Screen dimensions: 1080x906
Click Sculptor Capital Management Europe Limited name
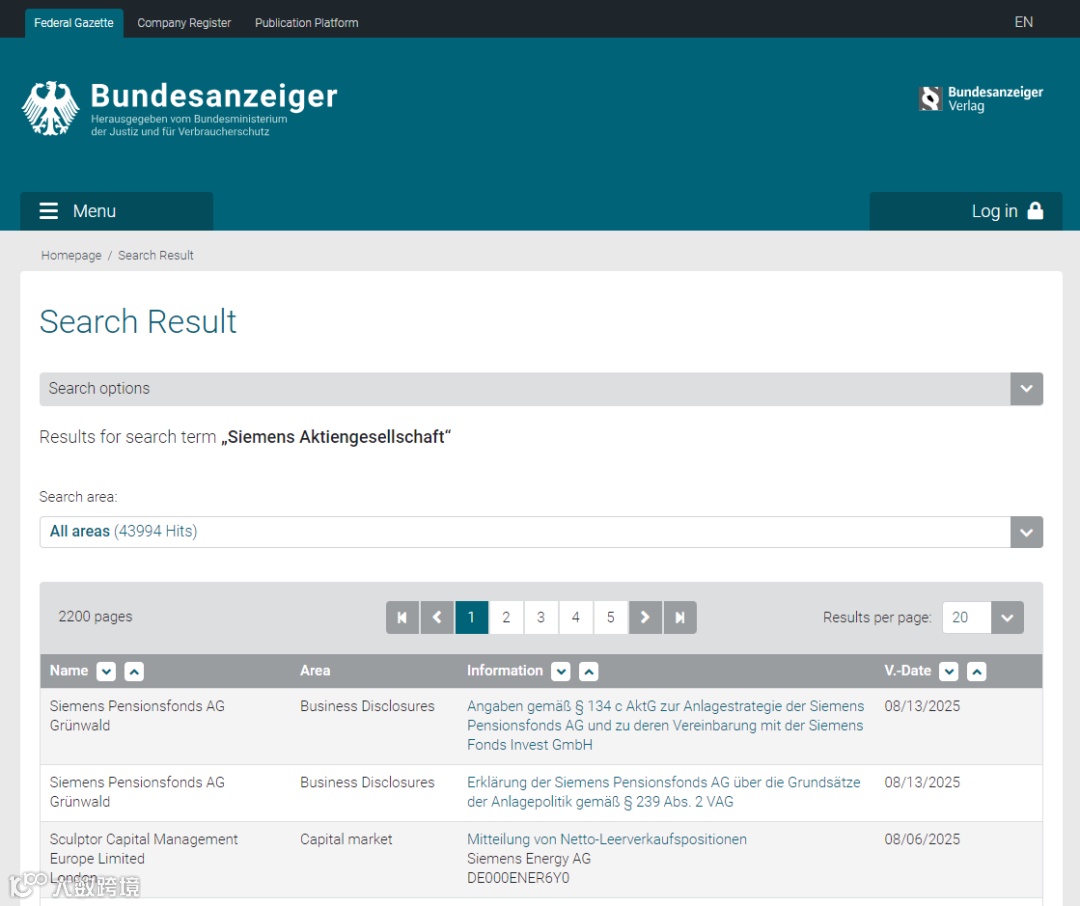[x=144, y=849]
